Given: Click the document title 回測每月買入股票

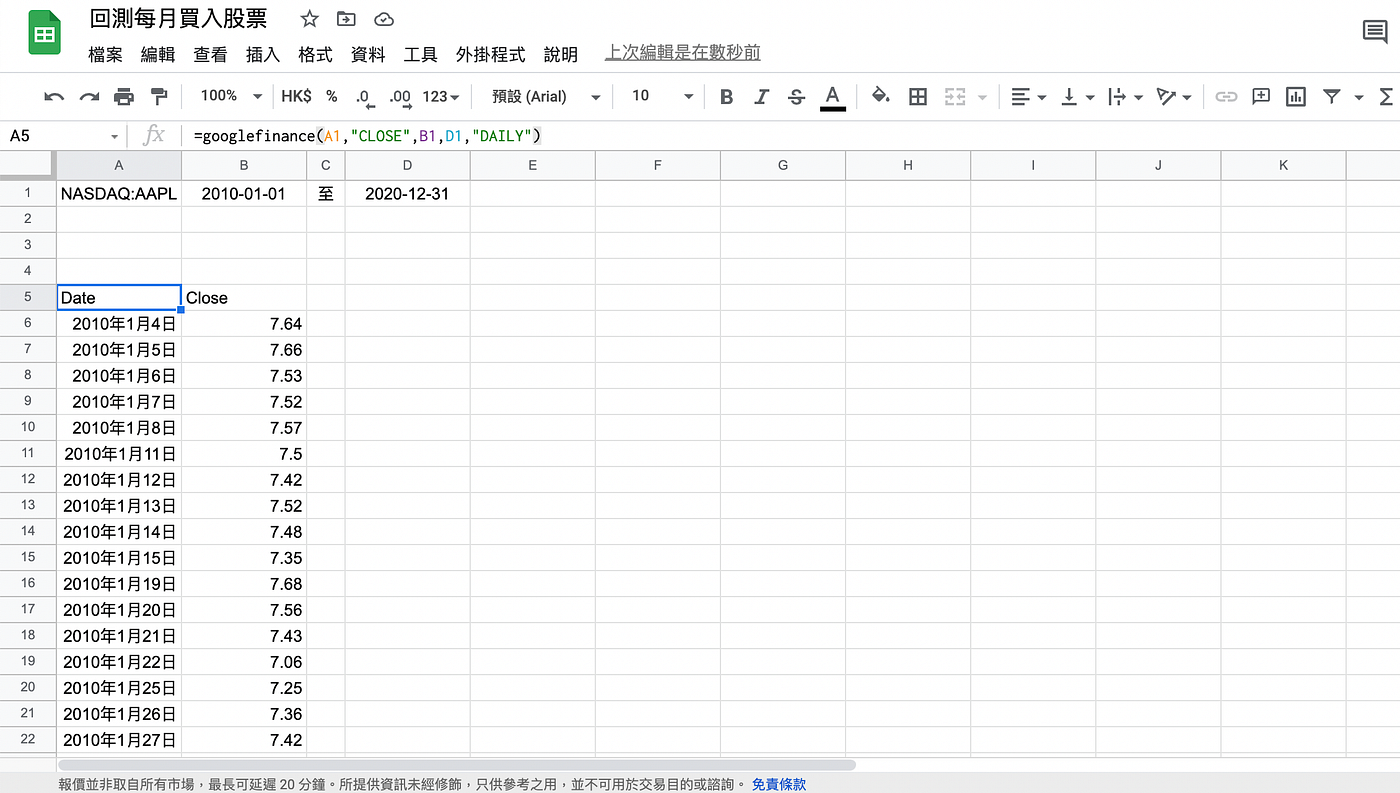Looking at the screenshot, I should [178, 19].
